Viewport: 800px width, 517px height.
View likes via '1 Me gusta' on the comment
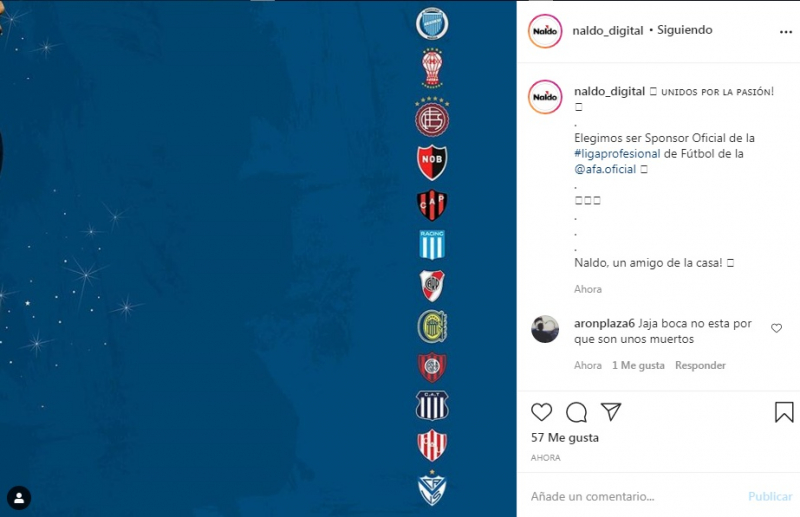(638, 365)
